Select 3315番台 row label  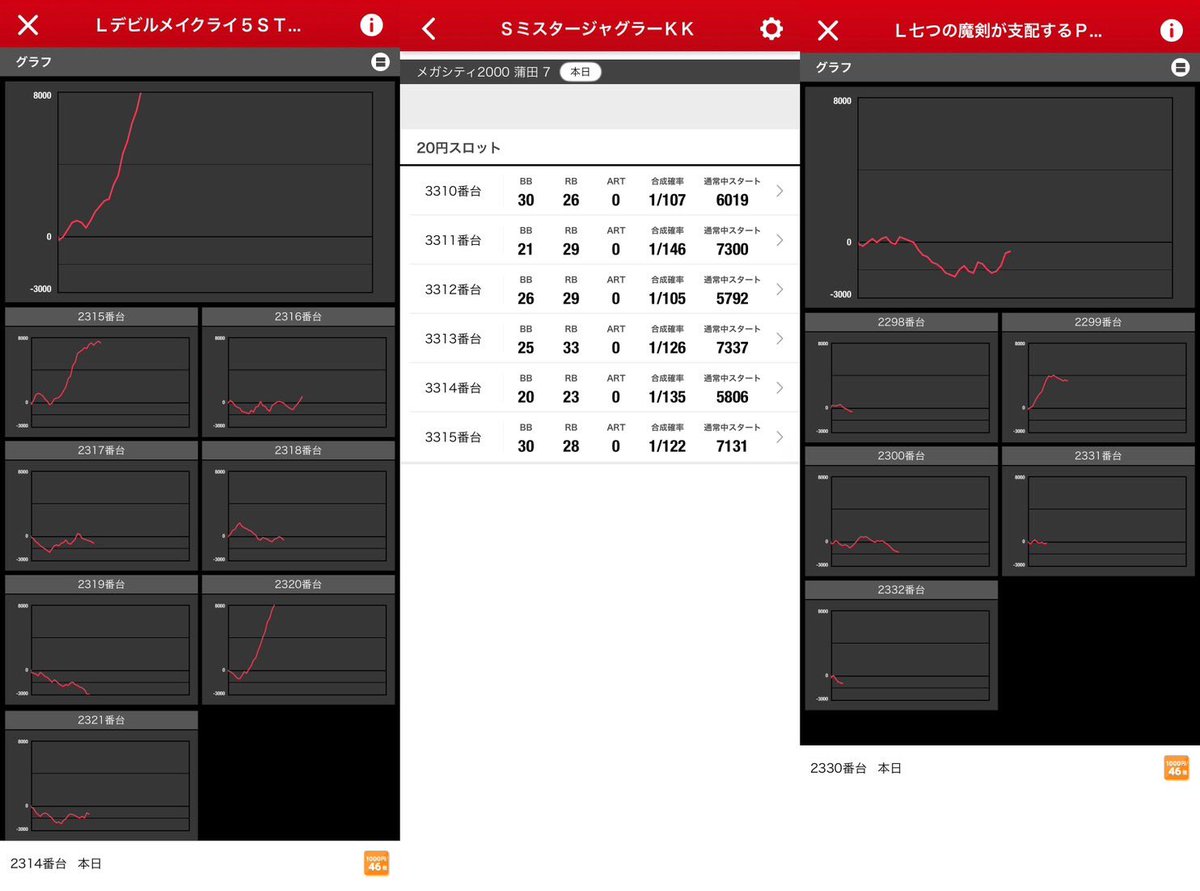453,437
